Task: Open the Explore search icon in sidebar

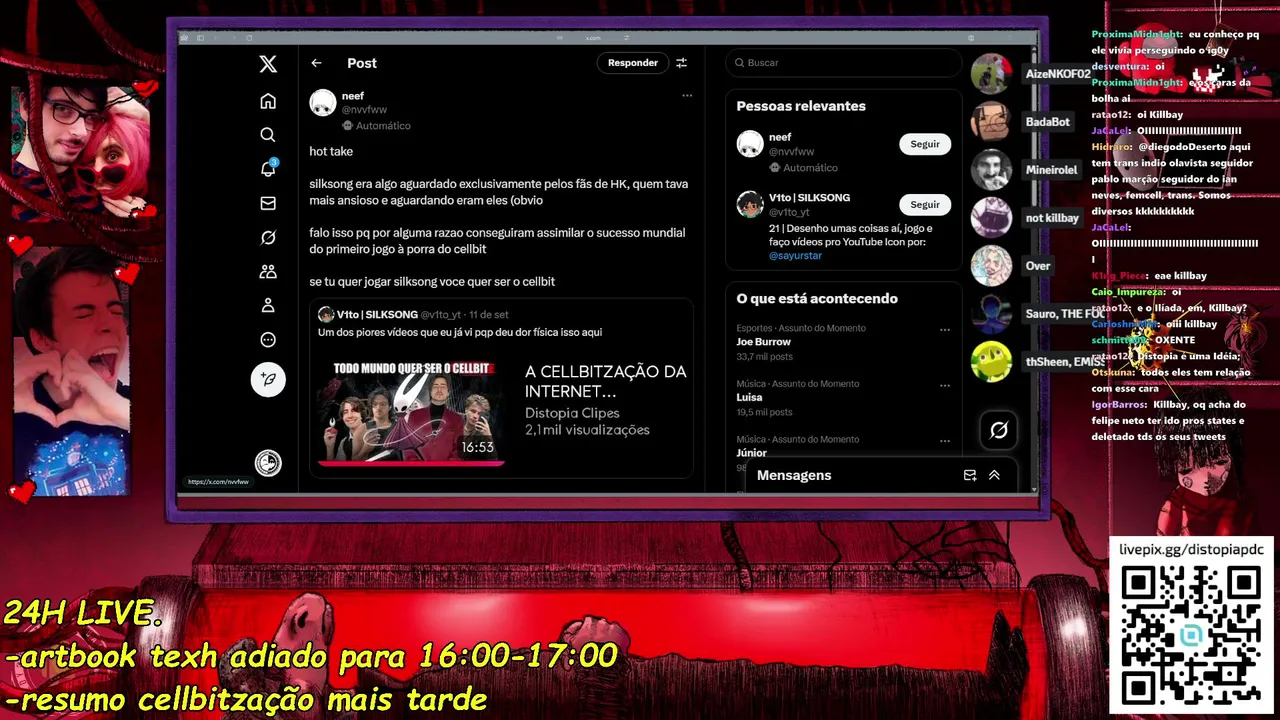Action: coord(268,135)
